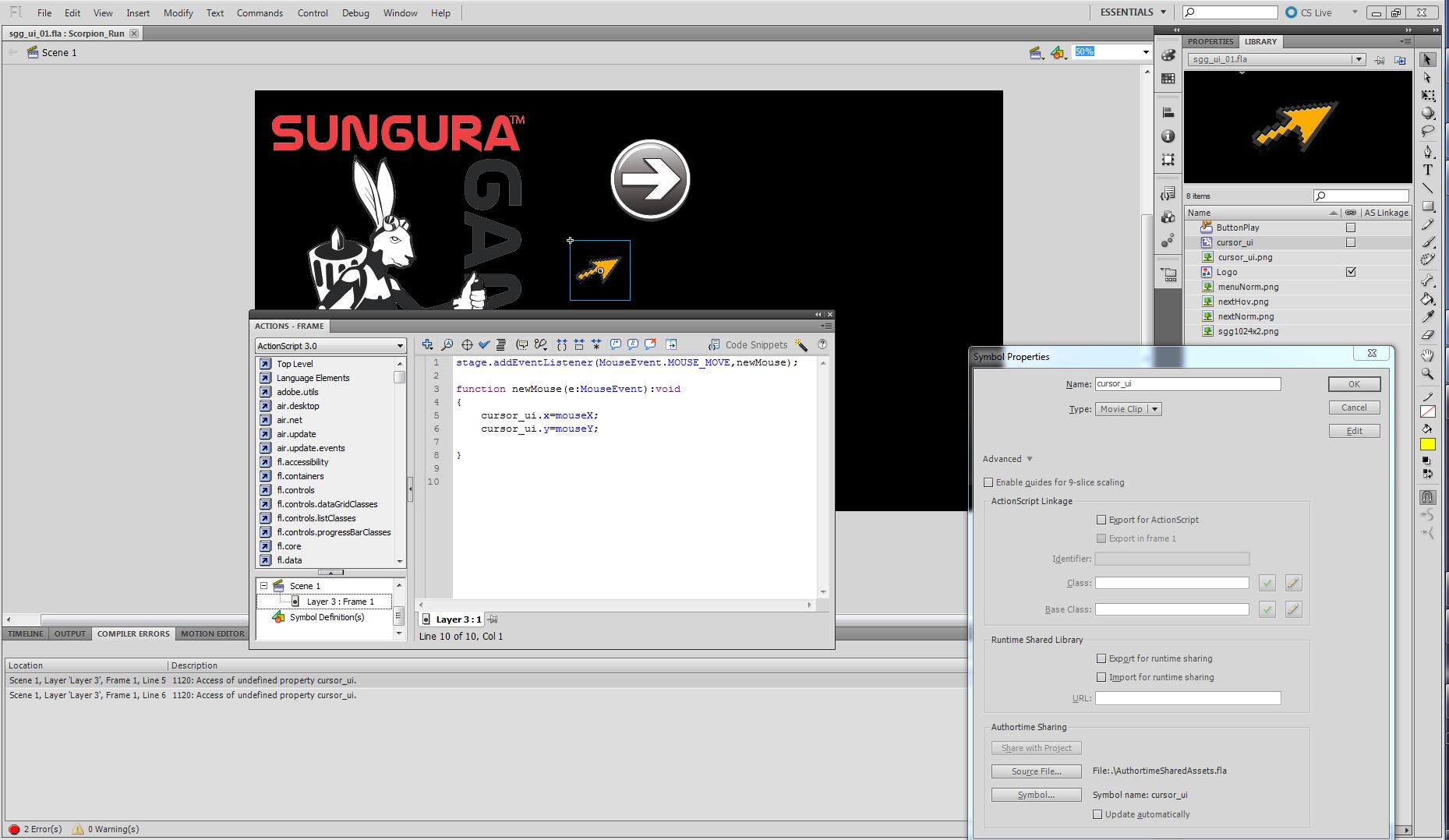Open the ActionScript version dropdown
The height and width of the screenshot is (840, 1449).
pos(398,345)
